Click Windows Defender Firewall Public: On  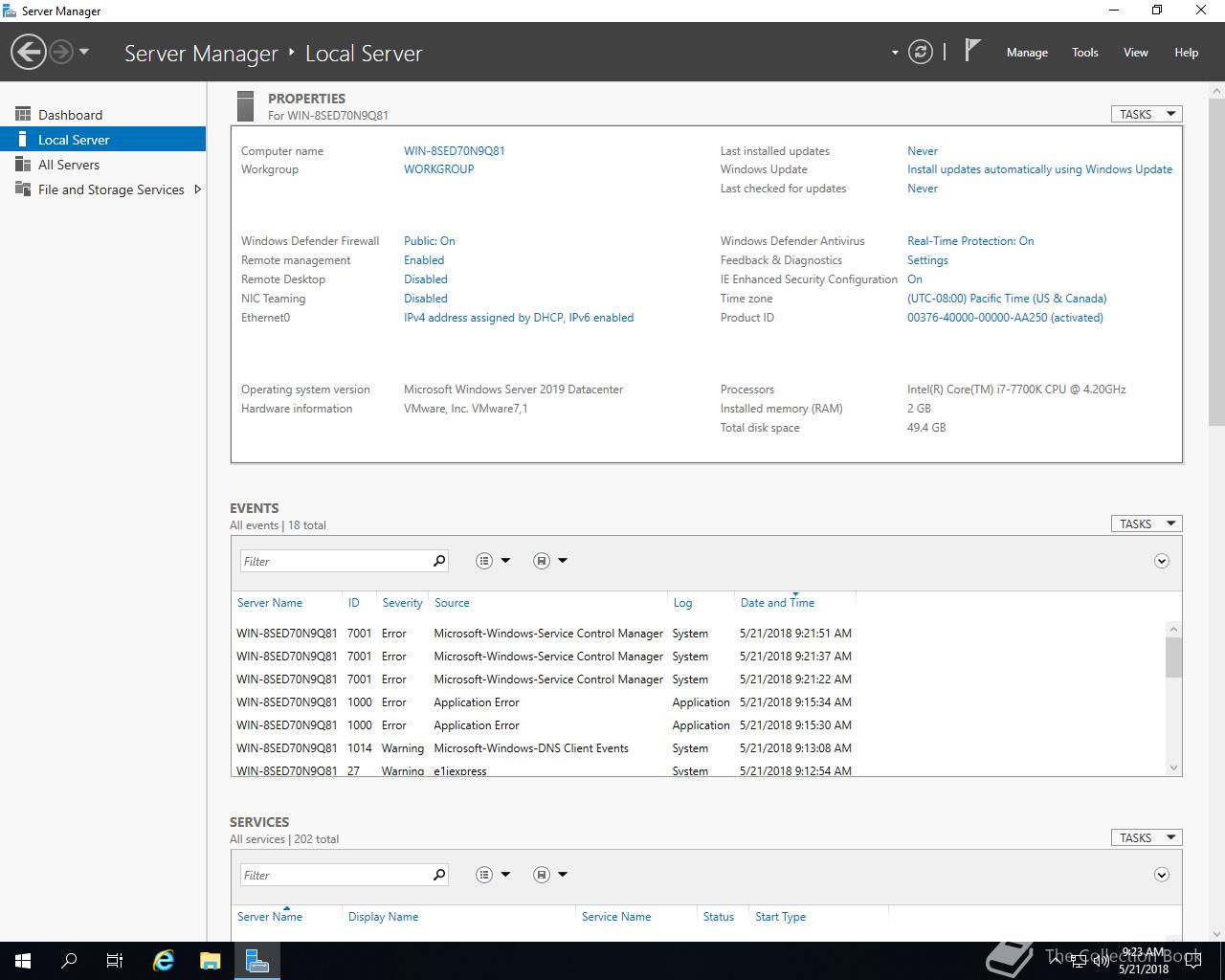tap(430, 241)
